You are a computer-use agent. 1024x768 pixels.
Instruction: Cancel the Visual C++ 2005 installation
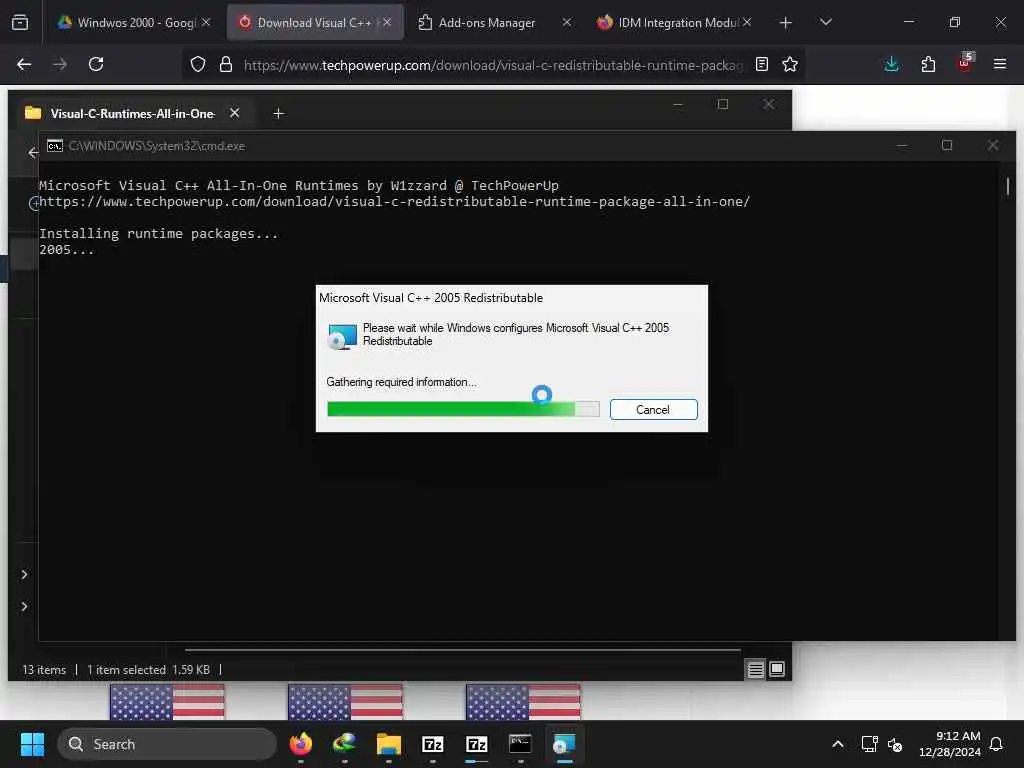click(x=653, y=409)
